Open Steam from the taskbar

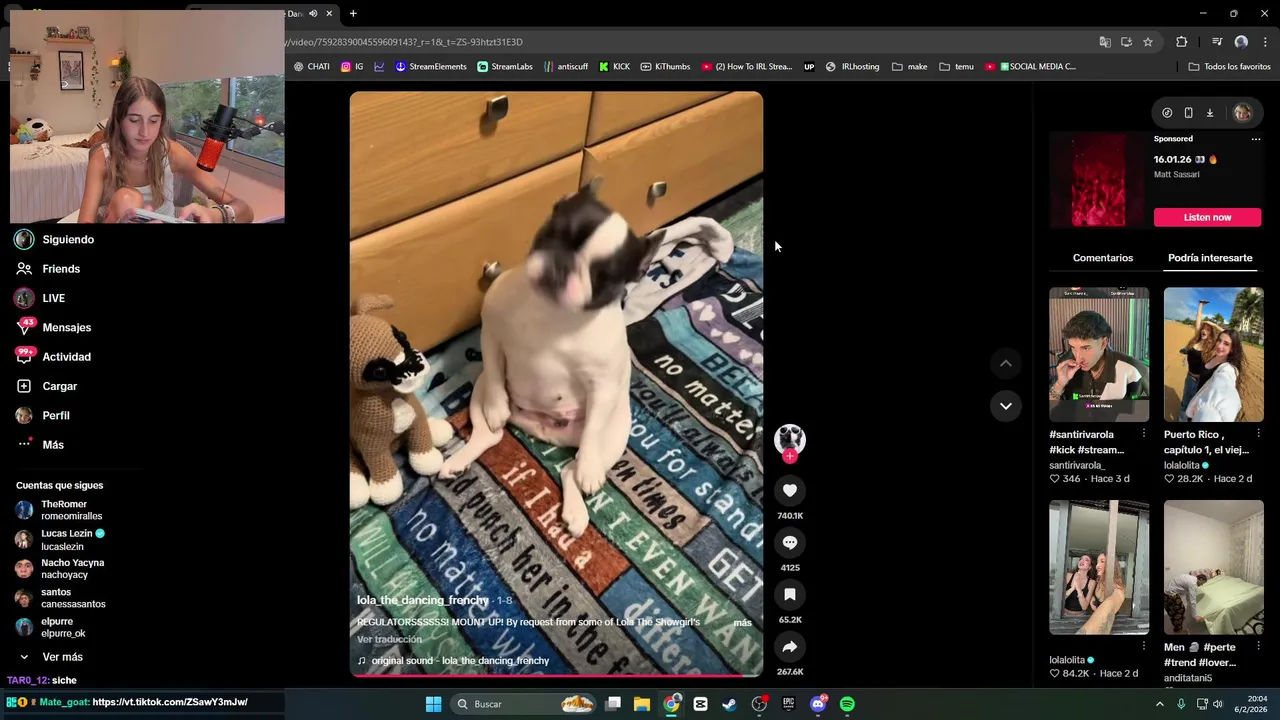[730, 704]
